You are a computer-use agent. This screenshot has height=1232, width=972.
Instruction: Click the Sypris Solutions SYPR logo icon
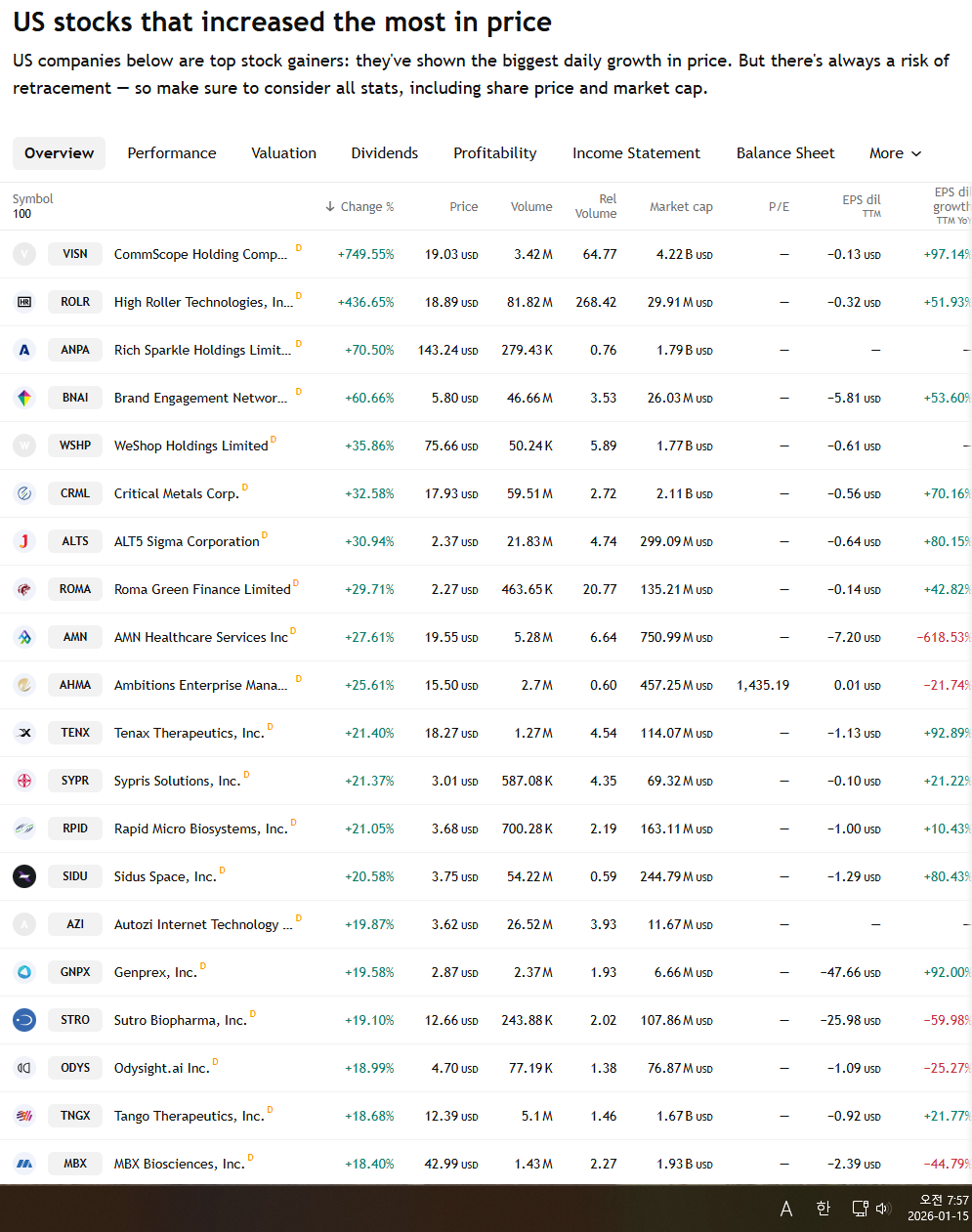pyautogui.click(x=24, y=781)
